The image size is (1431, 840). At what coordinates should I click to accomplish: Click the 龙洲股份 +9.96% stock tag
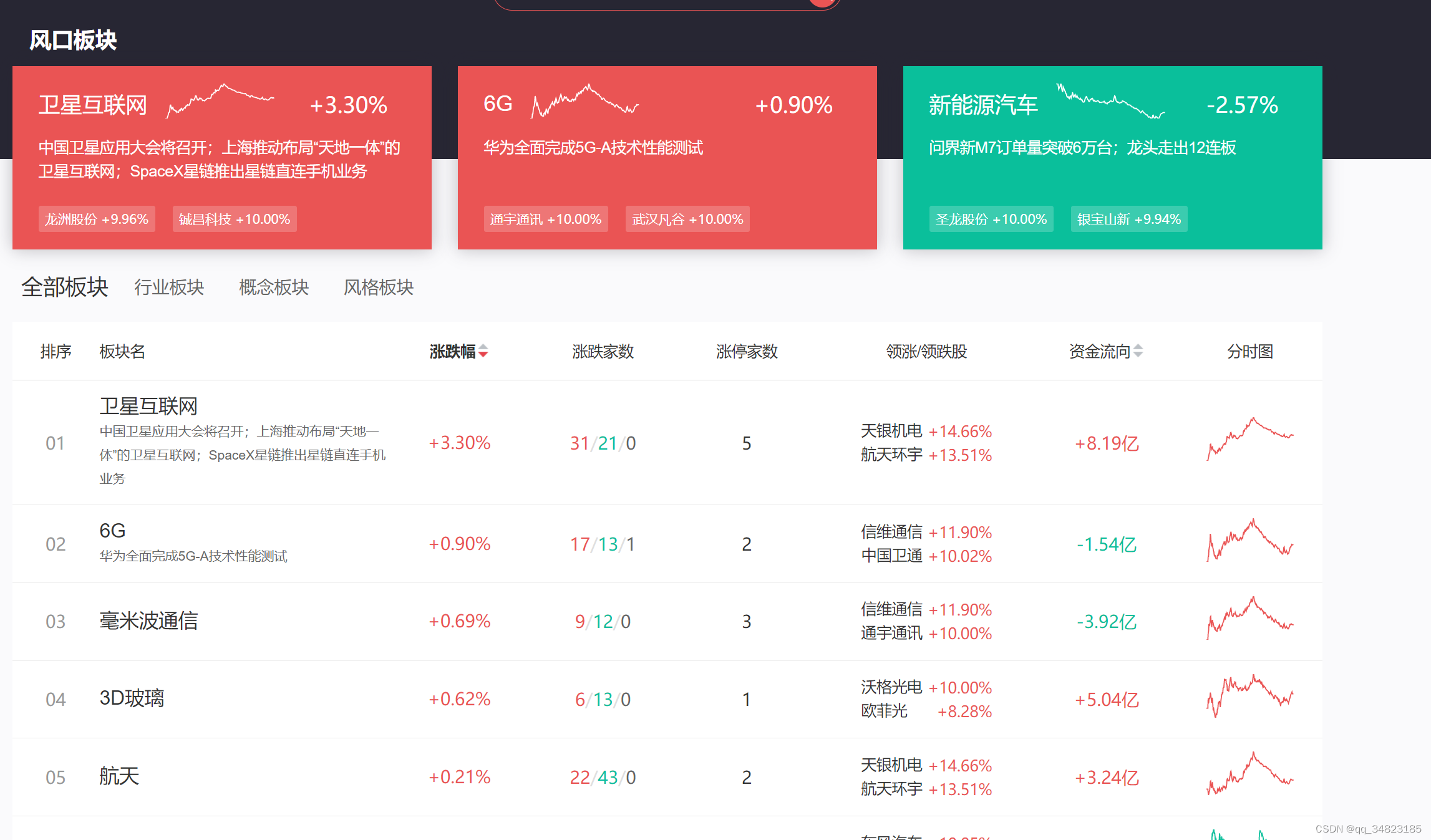coord(97,220)
